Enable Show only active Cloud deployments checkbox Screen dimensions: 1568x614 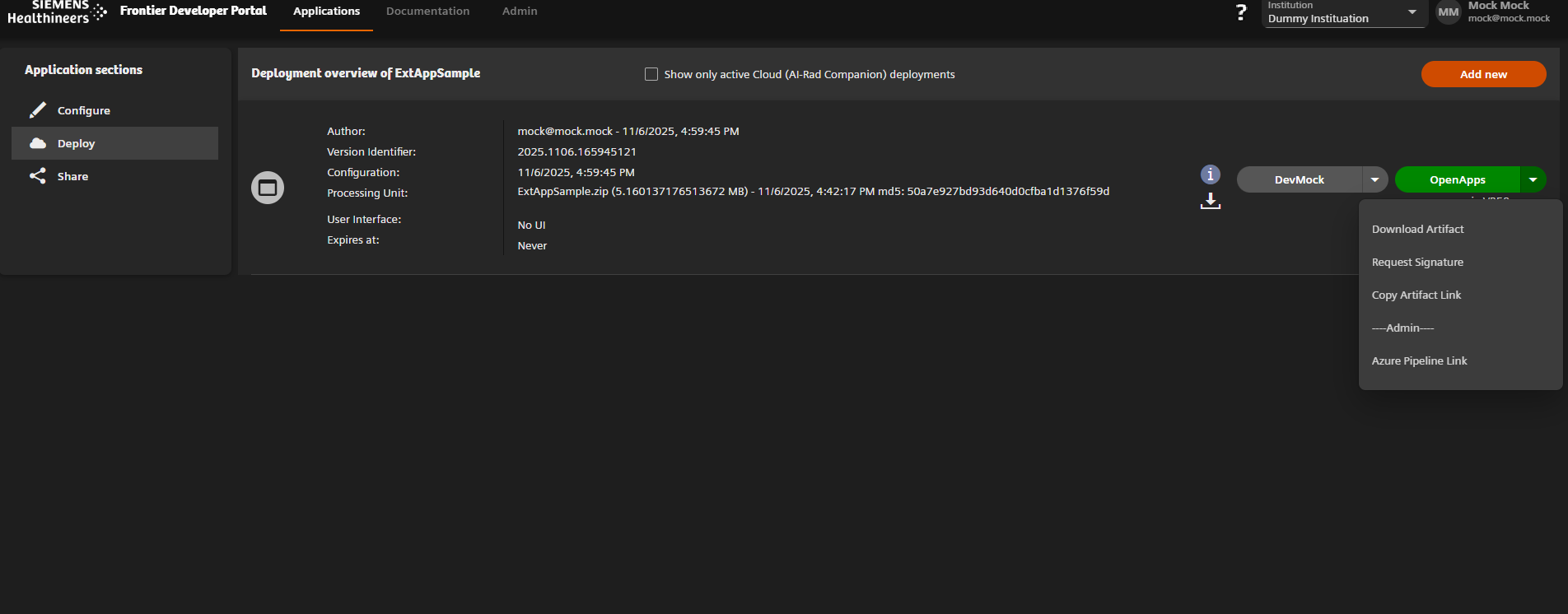651,74
